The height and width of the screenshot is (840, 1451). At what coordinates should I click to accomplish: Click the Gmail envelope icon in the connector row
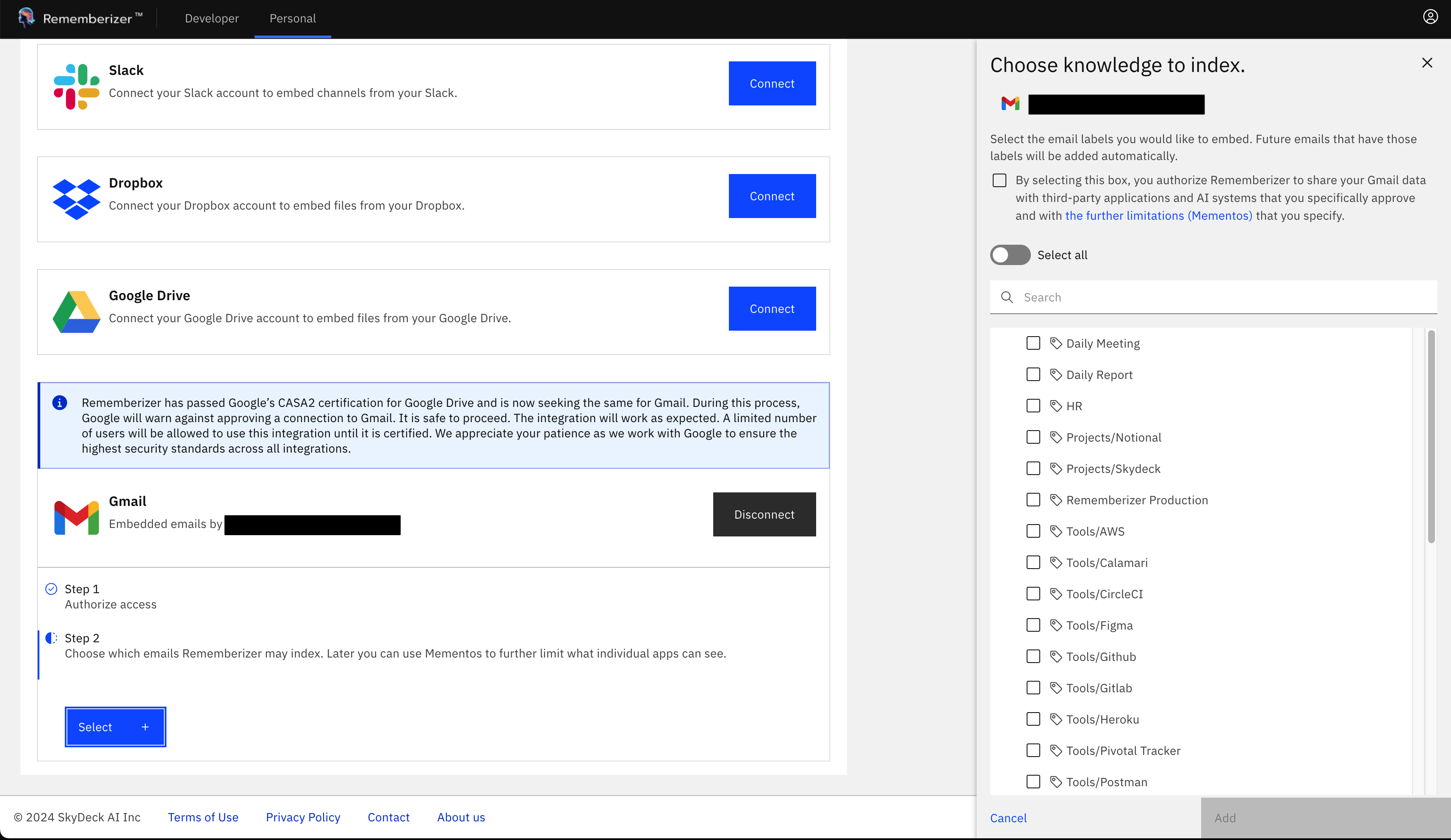click(x=75, y=517)
